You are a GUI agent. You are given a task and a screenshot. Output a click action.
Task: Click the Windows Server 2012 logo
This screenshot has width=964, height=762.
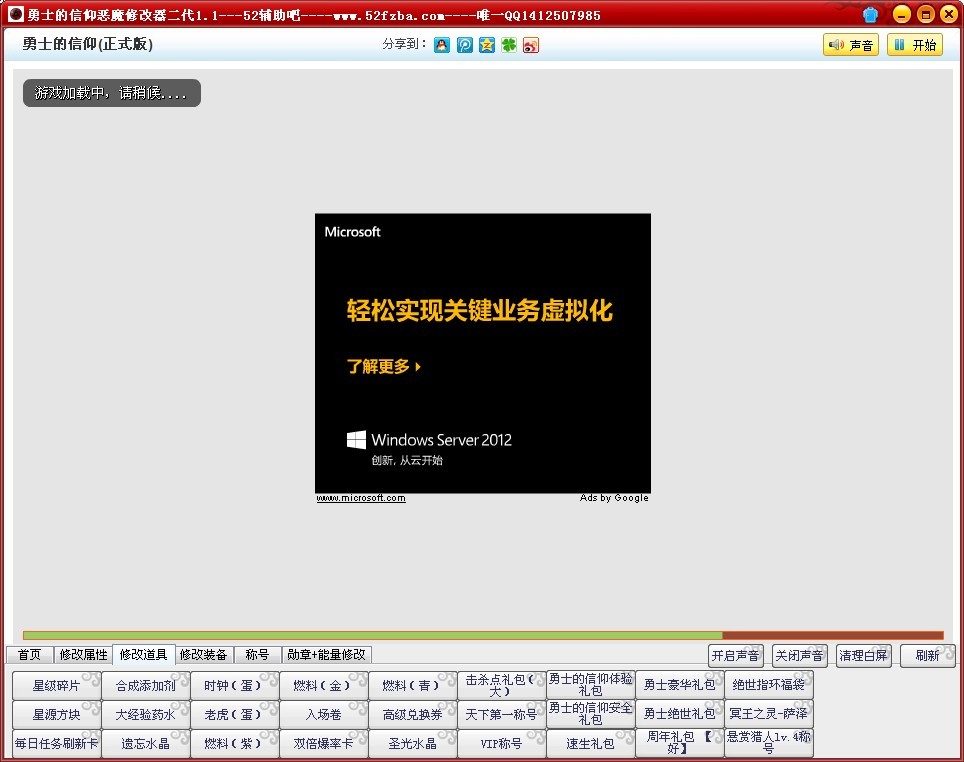click(429, 440)
